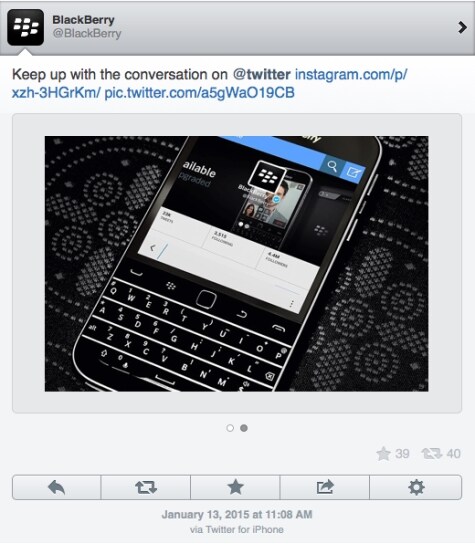
Task: Open the pic.twitter.com/a5gWaO19CB link
Action: (x=200, y=93)
